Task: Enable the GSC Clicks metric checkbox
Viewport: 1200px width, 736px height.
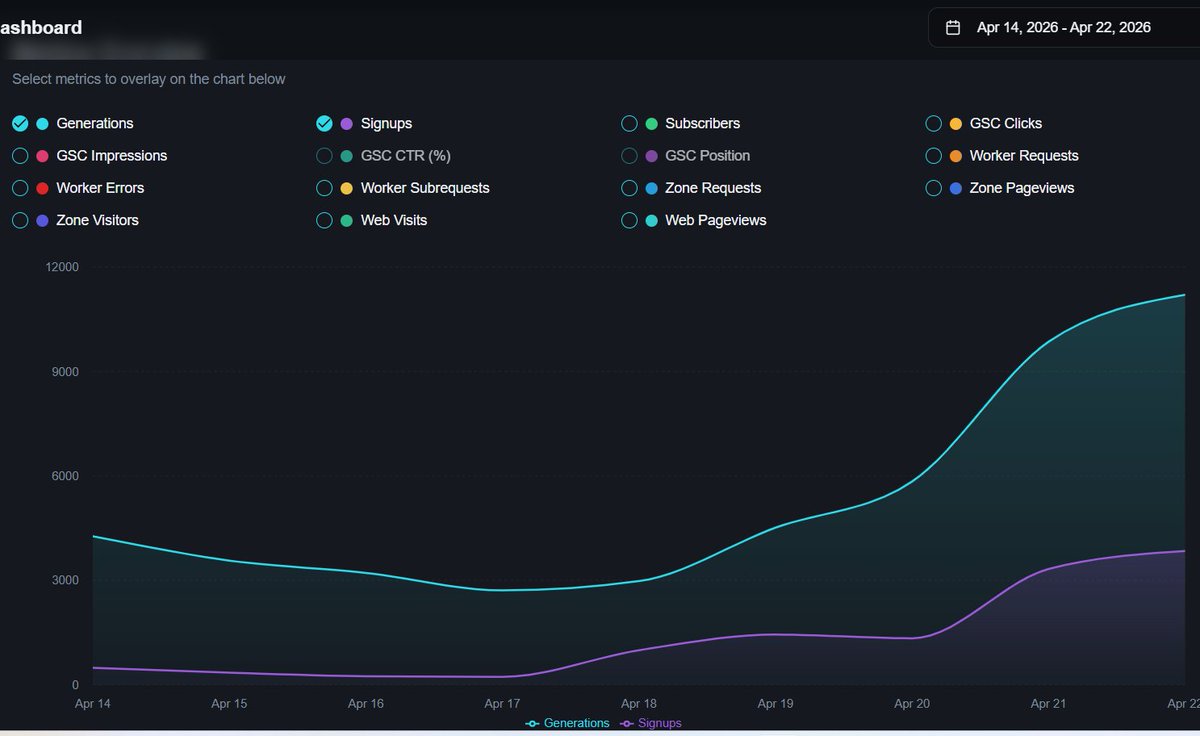Action: coord(933,124)
